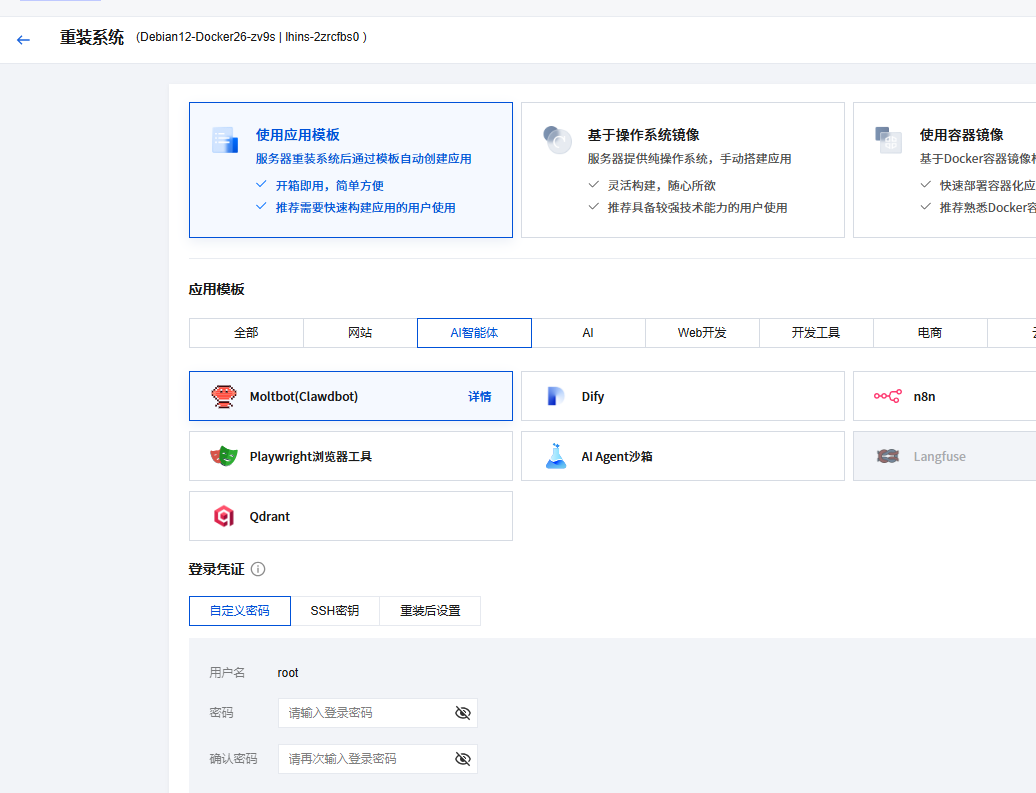Click the AI Agent沙箱 flask icon
The image size is (1036, 793).
[x=556, y=457]
